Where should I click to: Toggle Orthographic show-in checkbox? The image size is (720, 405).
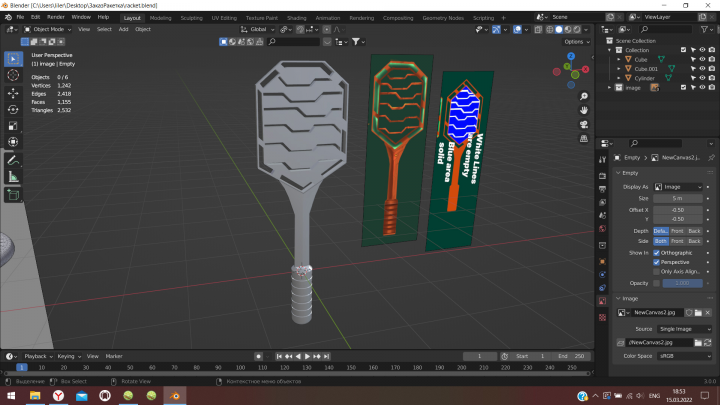(x=656, y=253)
